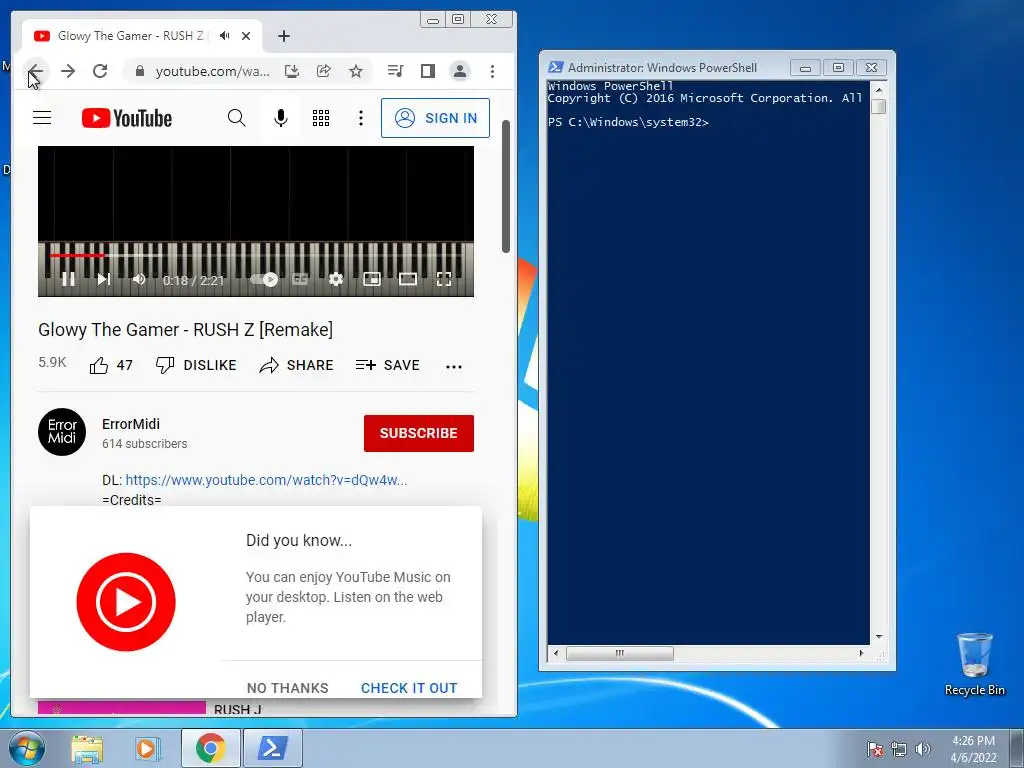Viewport: 1024px width, 768px height.
Task: Open network tray icon
Action: point(899,749)
